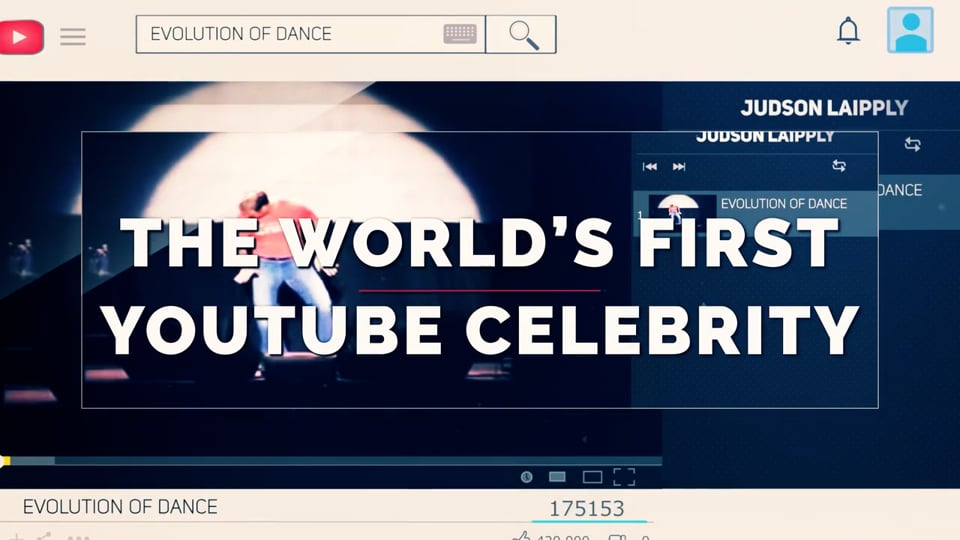Click the view count 175153
960x540 pixels.
[x=587, y=509]
